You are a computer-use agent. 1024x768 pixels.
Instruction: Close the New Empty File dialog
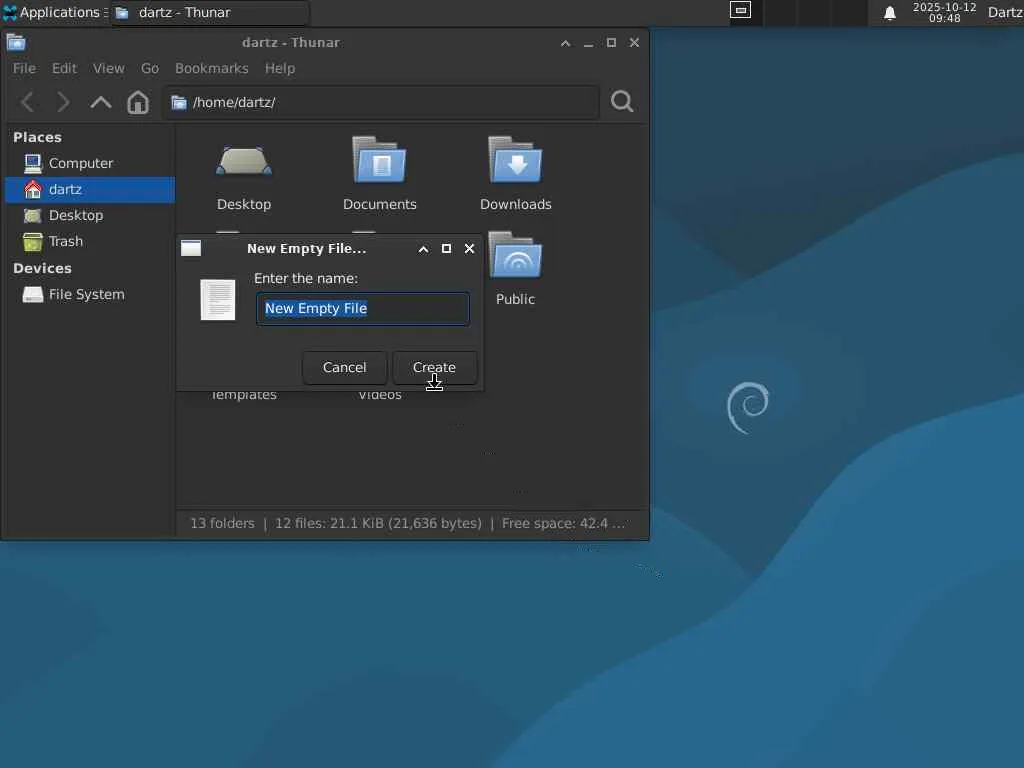tap(469, 249)
